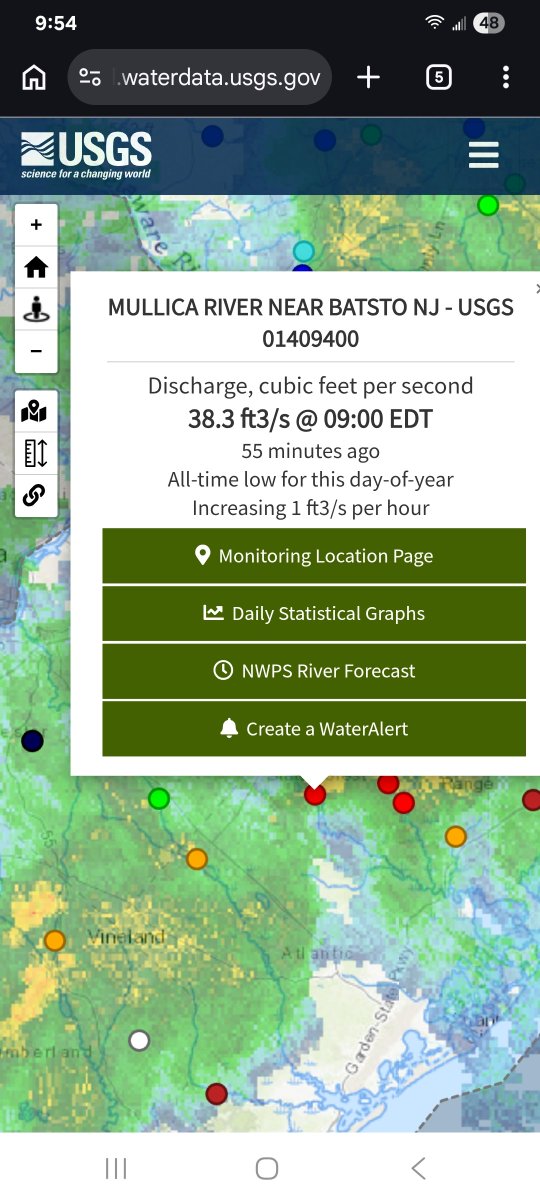The image size is (540, 1200).
Task: Select the dark red marker near the bottom edge
Action: pyautogui.click(x=216, y=1094)
